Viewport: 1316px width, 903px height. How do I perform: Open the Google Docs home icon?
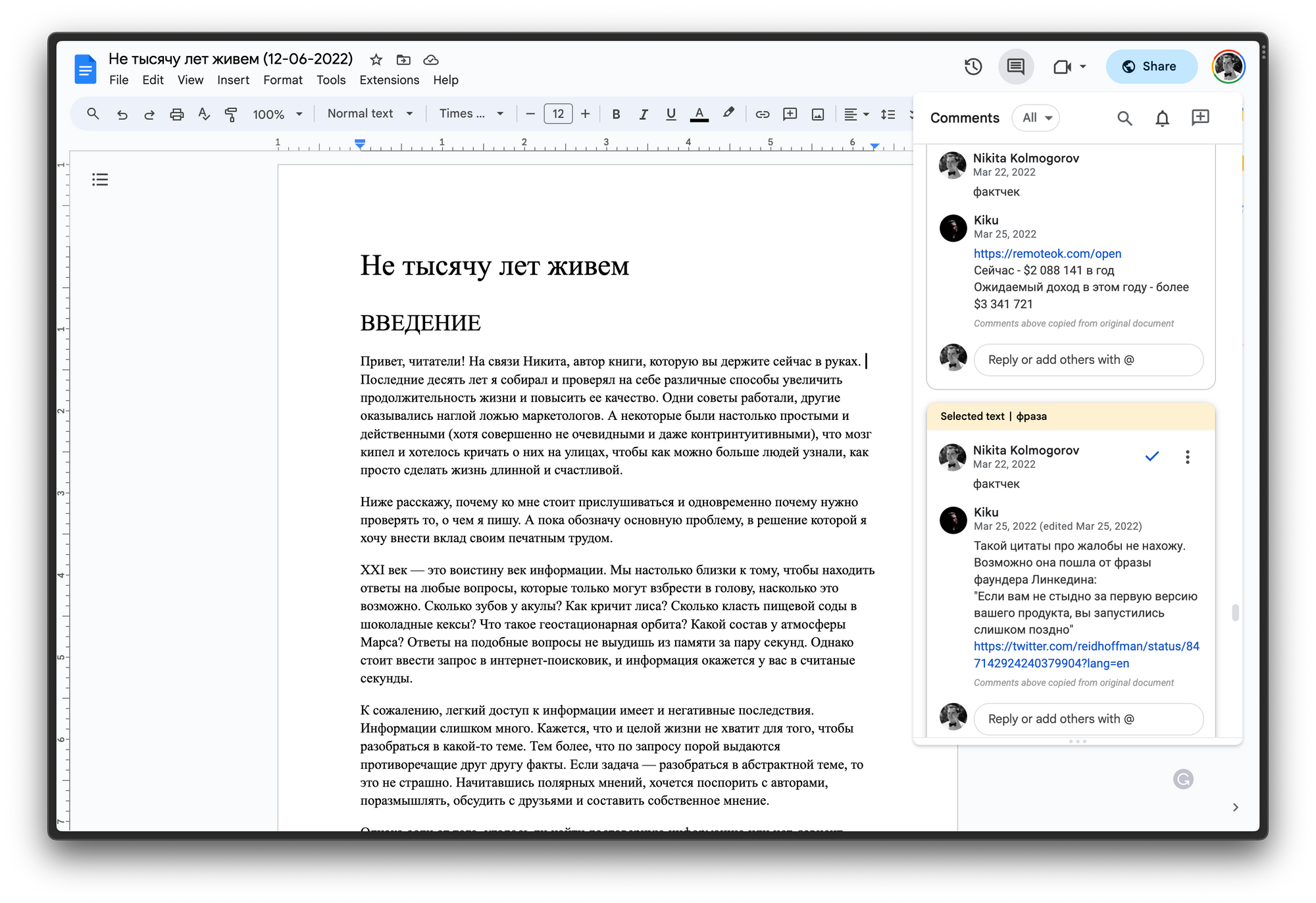pos(86,69)
